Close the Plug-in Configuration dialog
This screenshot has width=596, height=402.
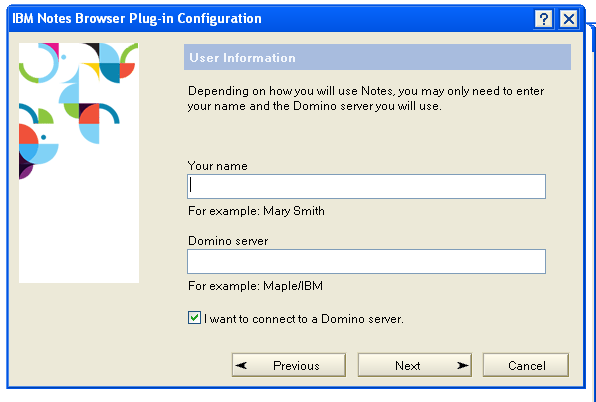click(x=569, y=18)
